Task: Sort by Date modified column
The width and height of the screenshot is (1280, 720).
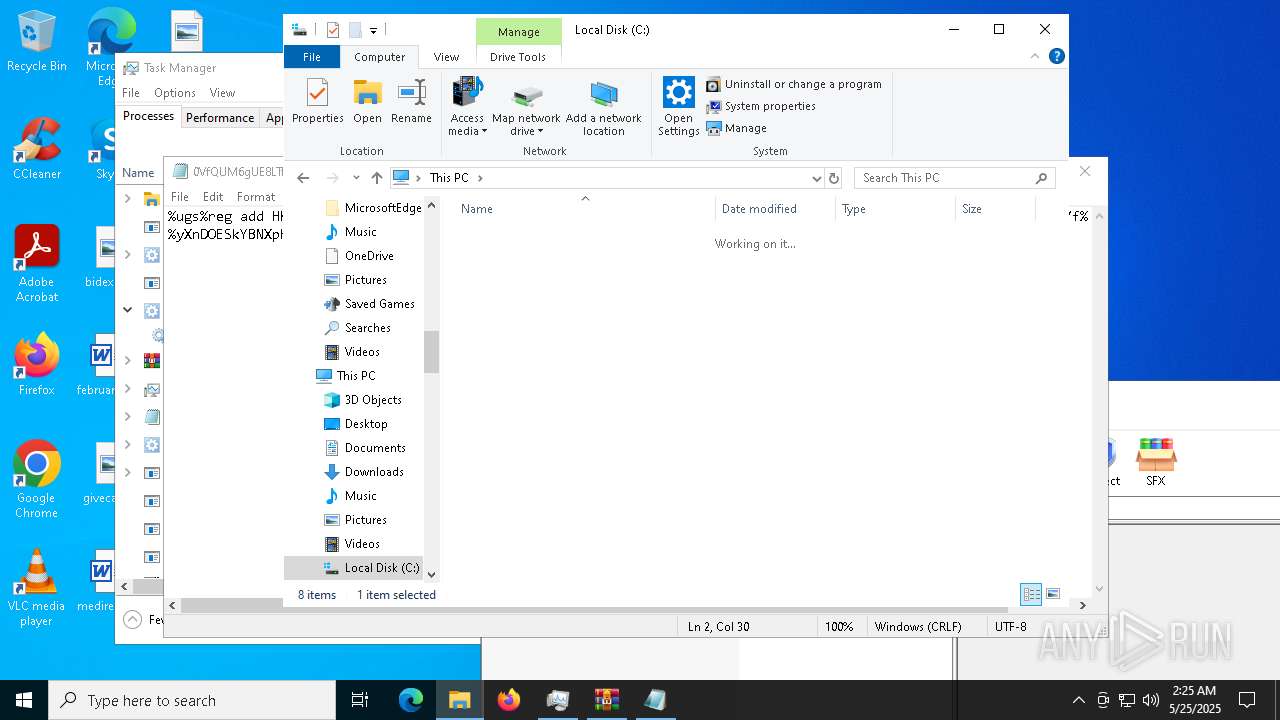Action: tap(775, 209)
